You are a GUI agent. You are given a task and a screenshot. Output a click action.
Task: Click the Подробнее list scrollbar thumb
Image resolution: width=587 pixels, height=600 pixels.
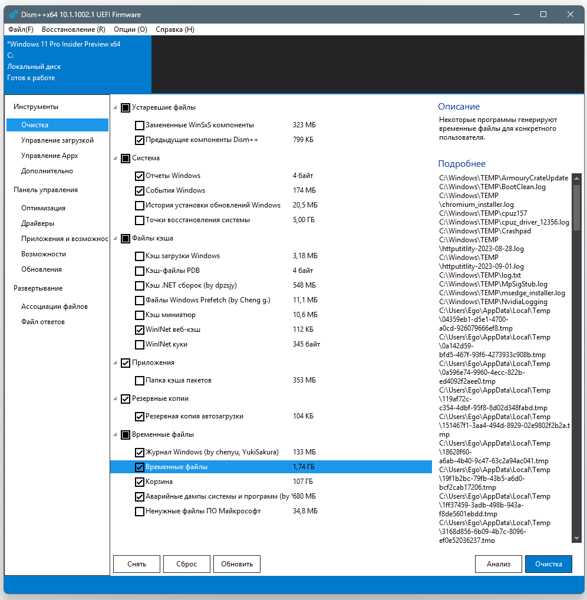pos(576,207)
